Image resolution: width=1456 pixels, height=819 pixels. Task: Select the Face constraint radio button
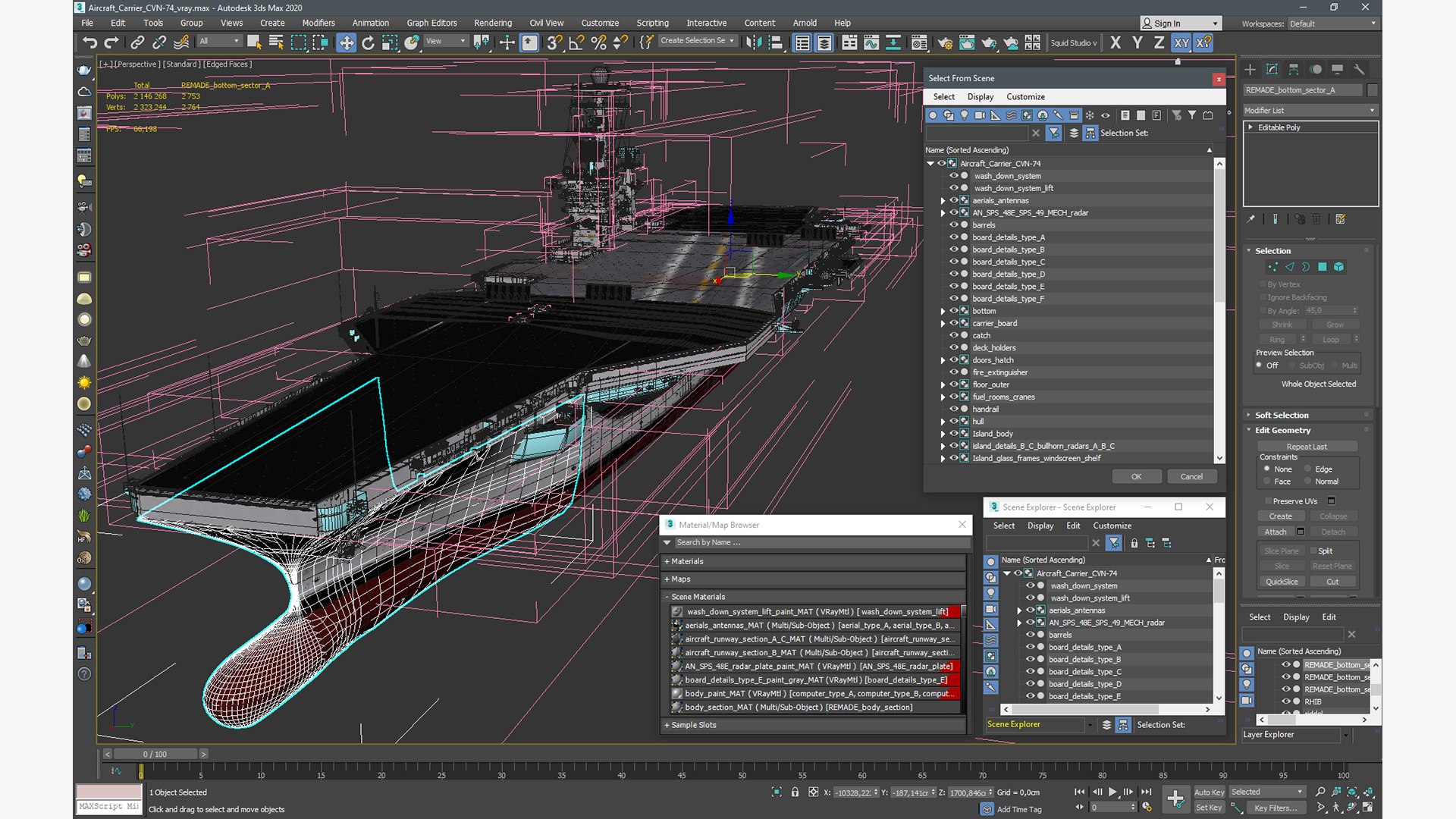(x=1266, y=482)
